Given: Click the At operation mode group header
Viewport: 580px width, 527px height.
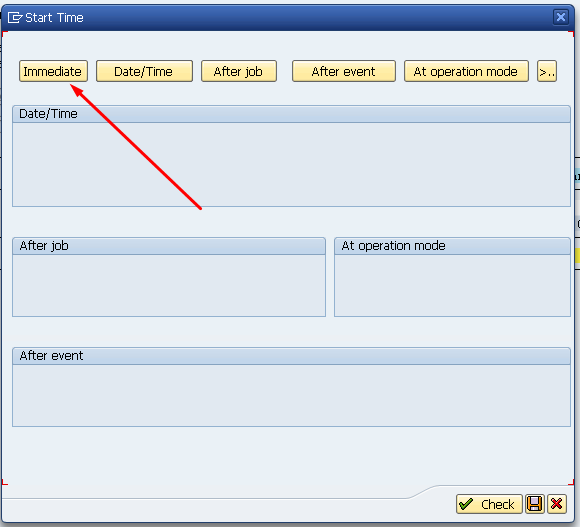Looking at the screenshot, I should click(452, 246).
